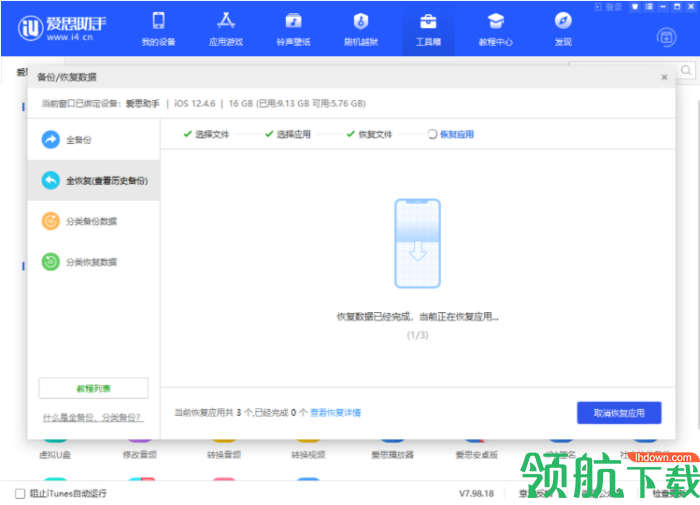700x505 pixels.
Task: Click the 取消恢复应用 button
Action: (619, 413)
